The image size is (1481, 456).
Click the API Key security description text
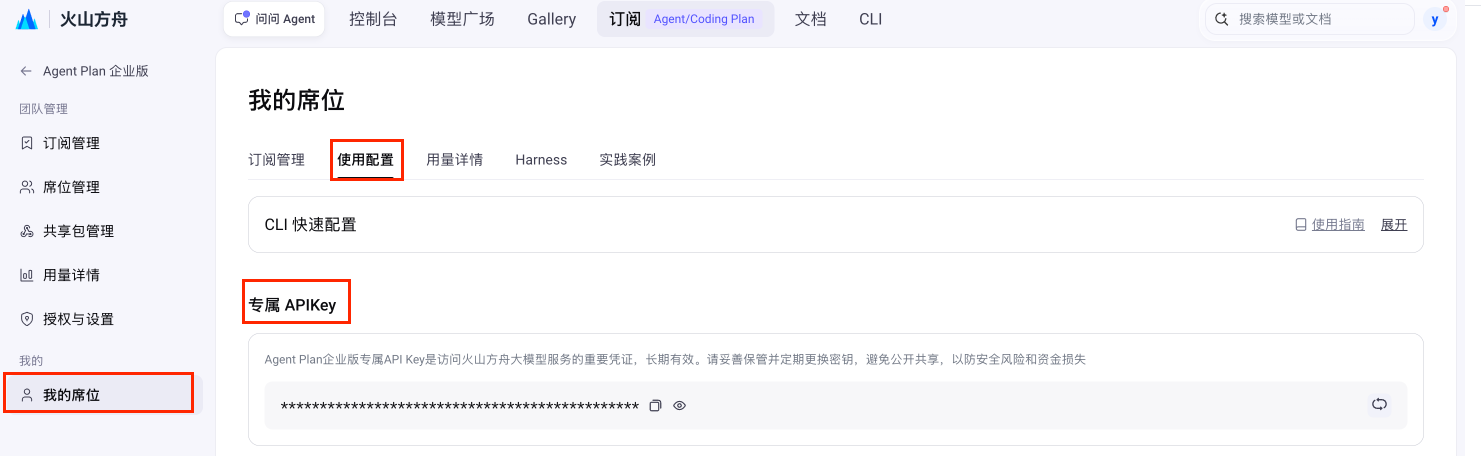(675, 359)
